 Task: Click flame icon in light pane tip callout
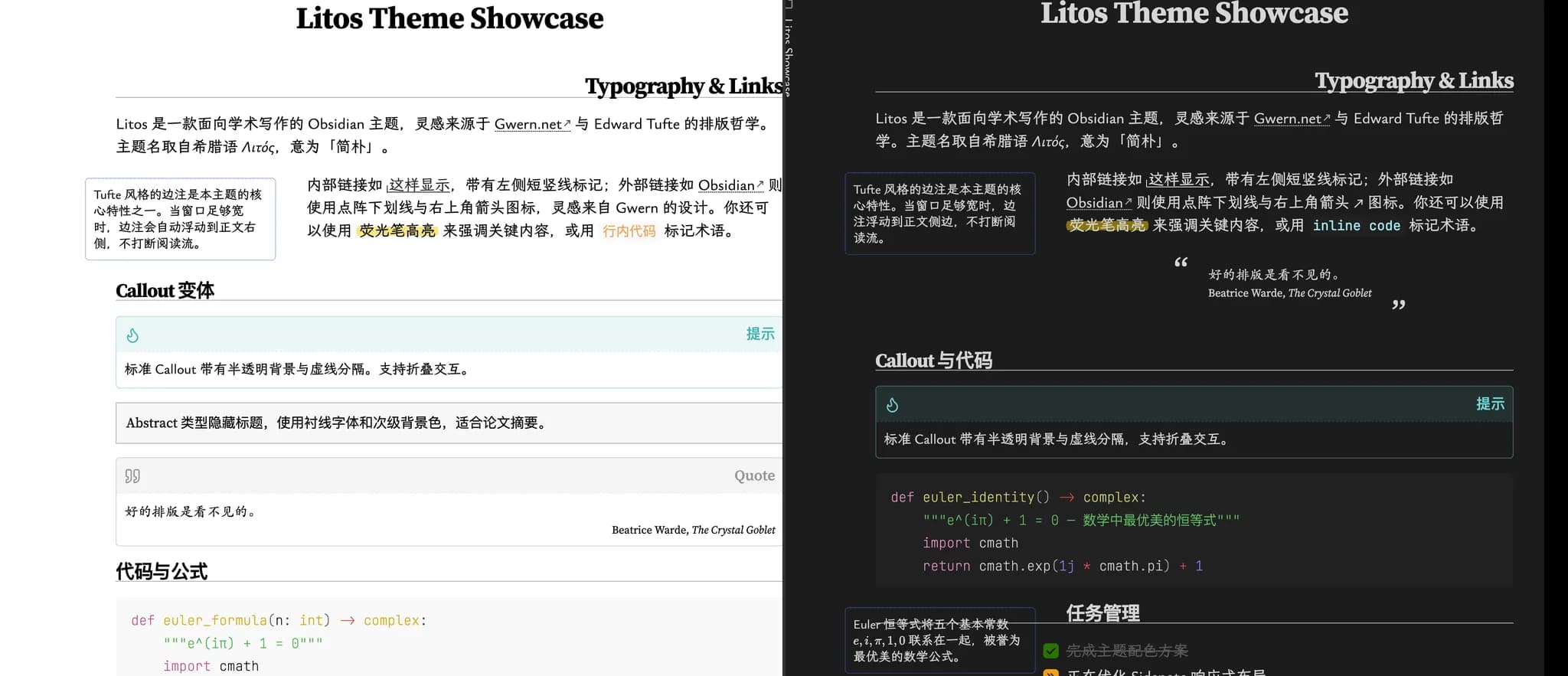[132, 335]
